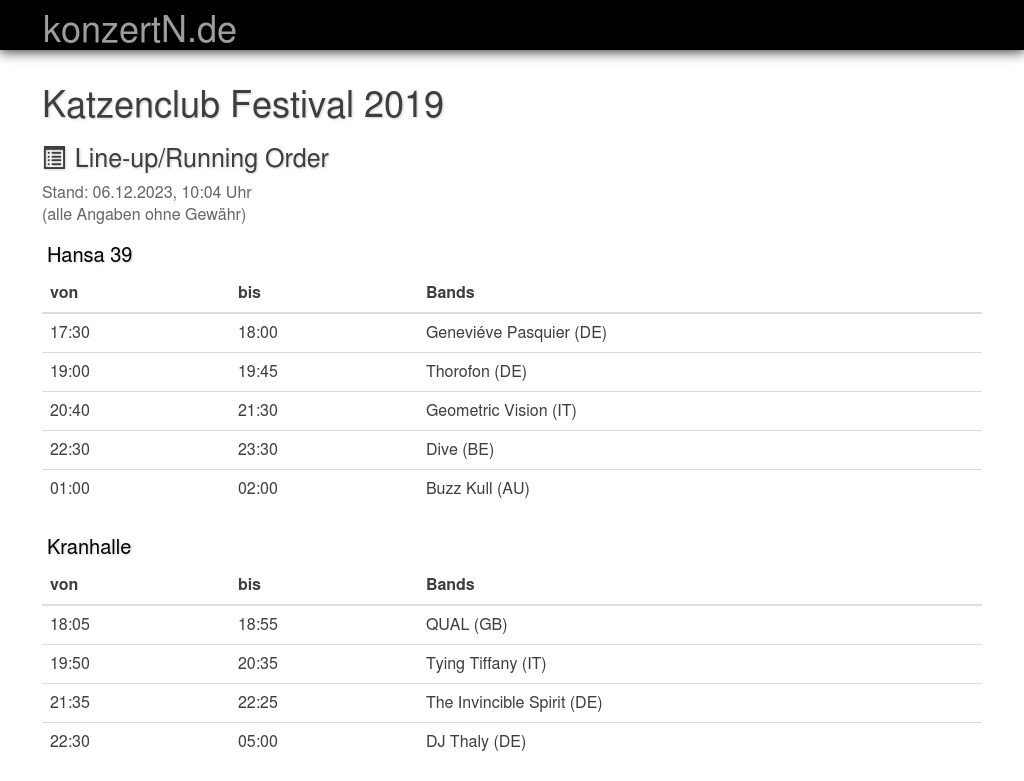The height and width of the screenshot is (781, 1024).
Task: Click the Bands column header under Hansa 39
Action: coord(450,292)
